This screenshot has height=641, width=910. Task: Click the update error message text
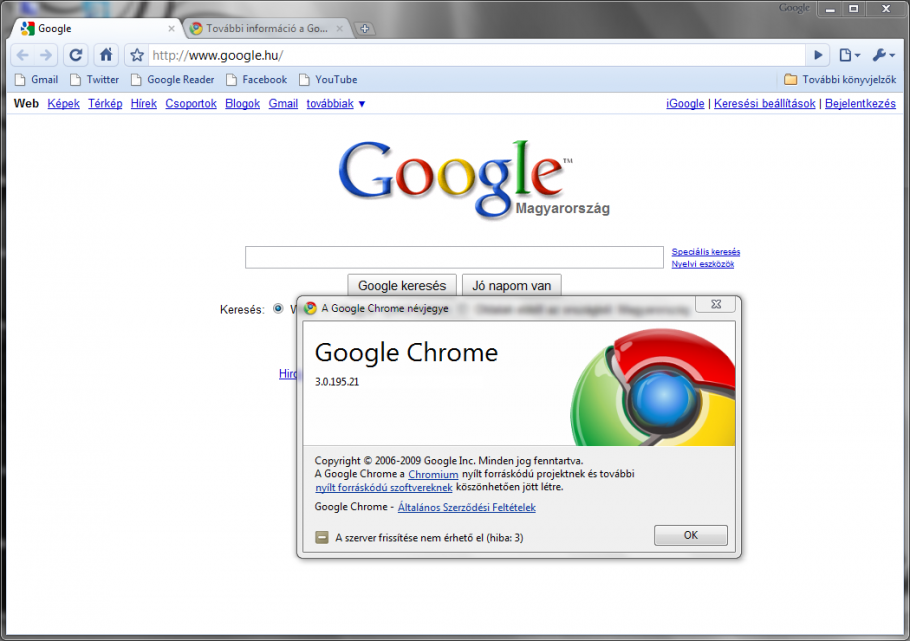429,538
